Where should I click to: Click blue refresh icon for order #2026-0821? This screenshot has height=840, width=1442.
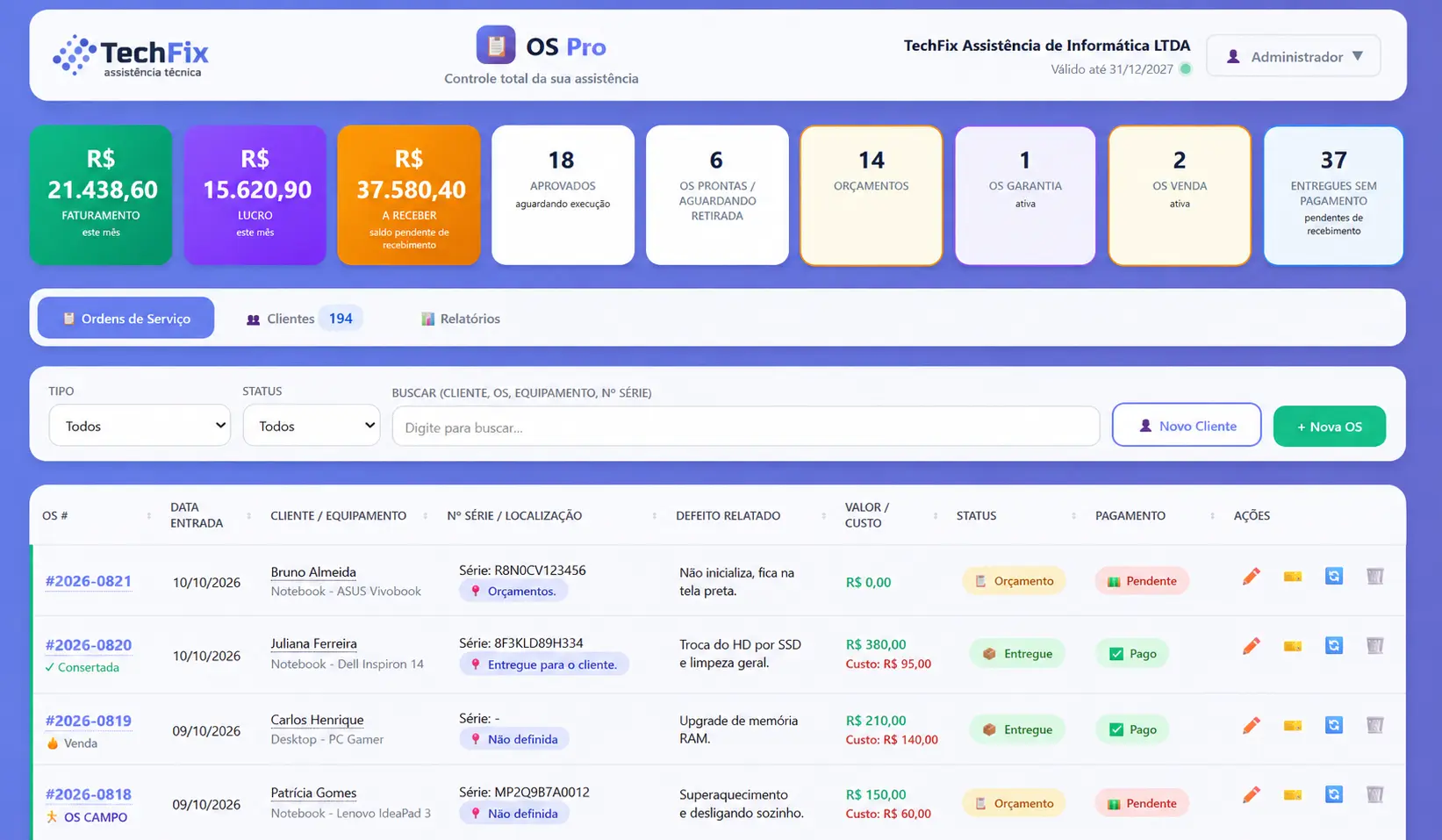(x=1334, y=577)
